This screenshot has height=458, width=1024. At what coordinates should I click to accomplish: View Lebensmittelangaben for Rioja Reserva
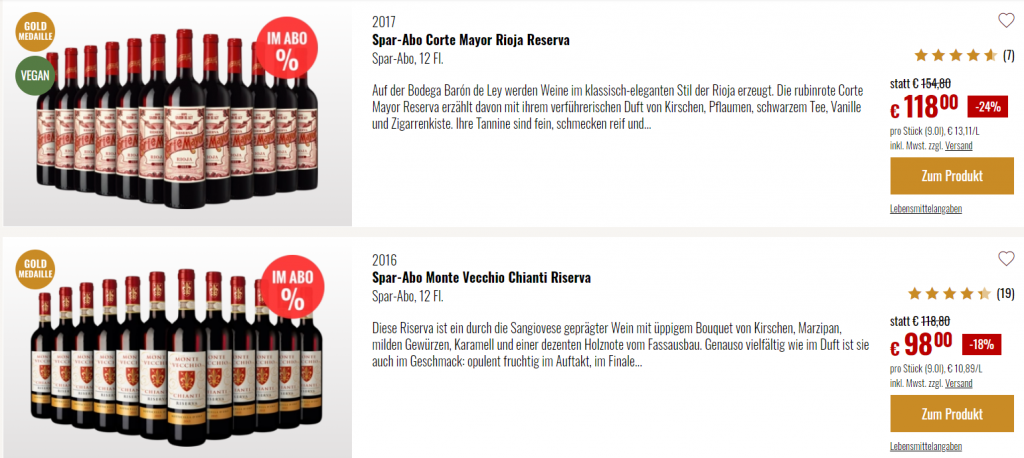(x=925, y=208)
